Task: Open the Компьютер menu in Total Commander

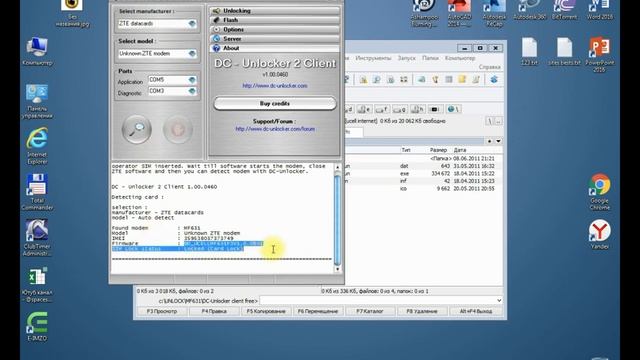Action: 460,58
